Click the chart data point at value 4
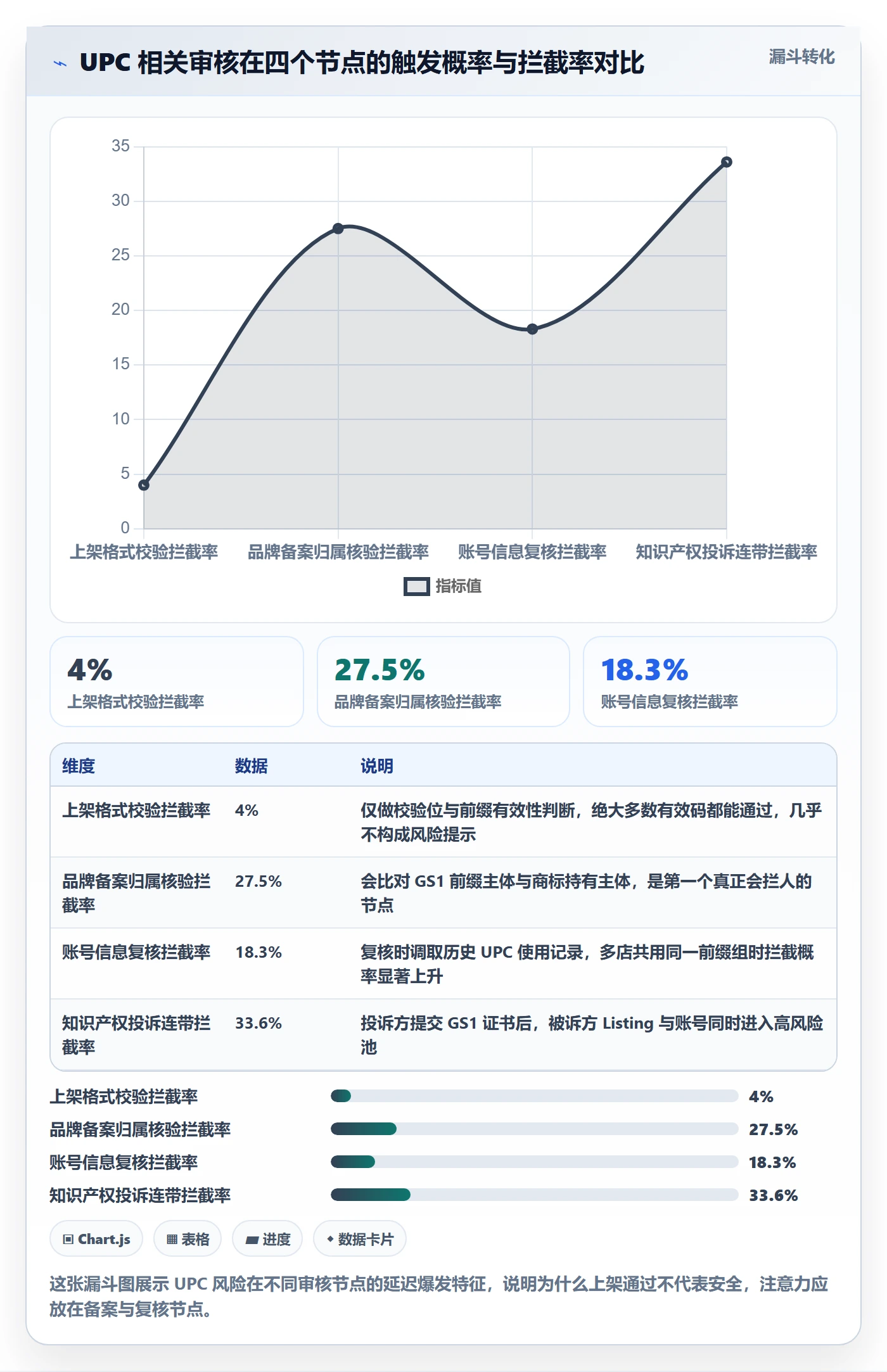887x1372 pixels. click(144, 485)
